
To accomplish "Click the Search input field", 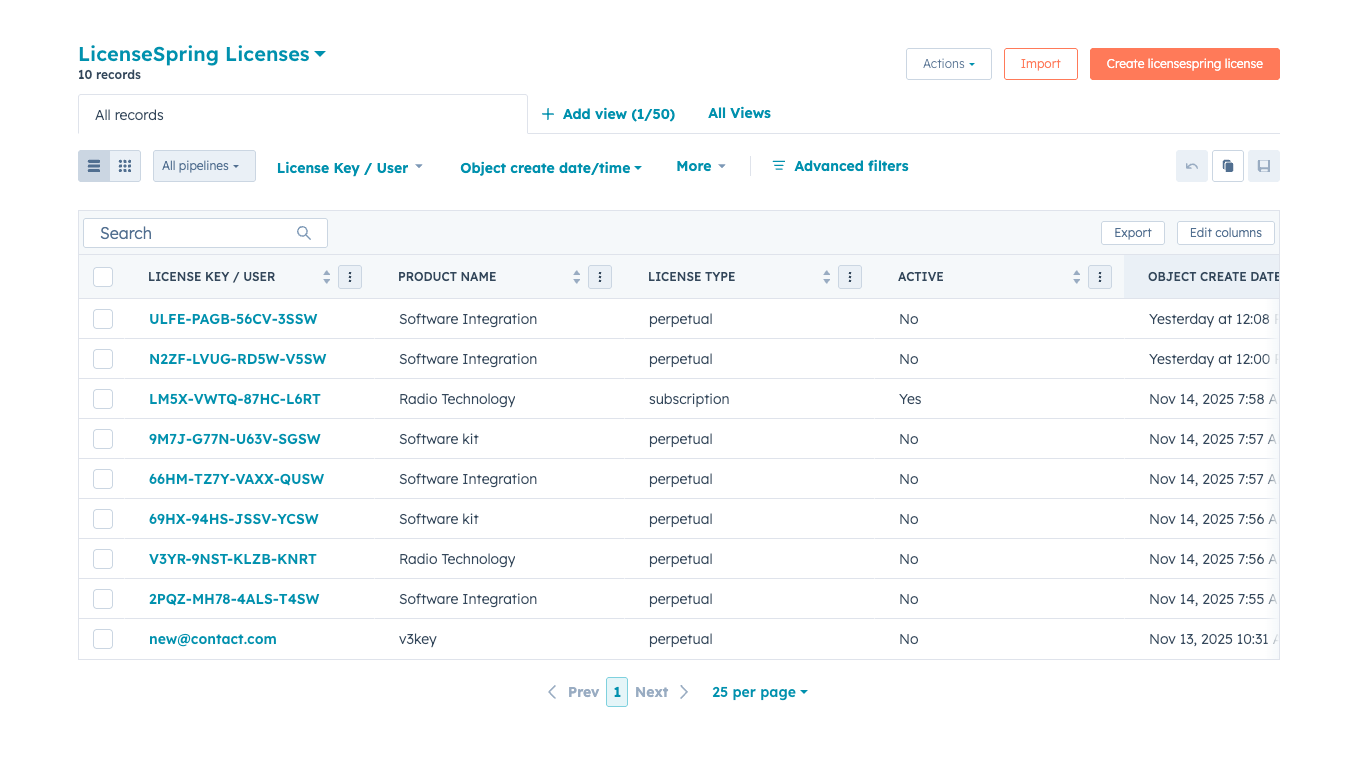I will pos(195,233).
